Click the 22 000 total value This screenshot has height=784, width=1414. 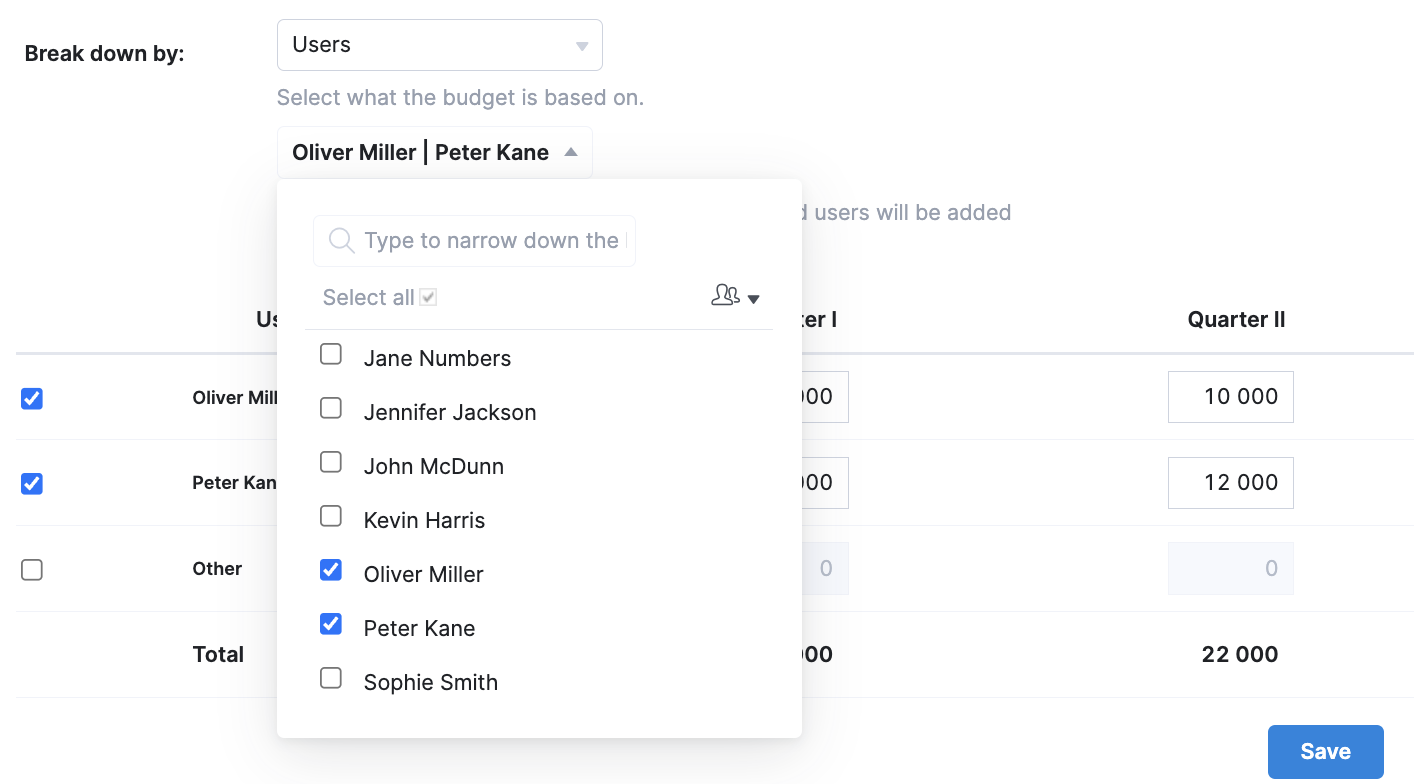click(x=1240, y=654)
